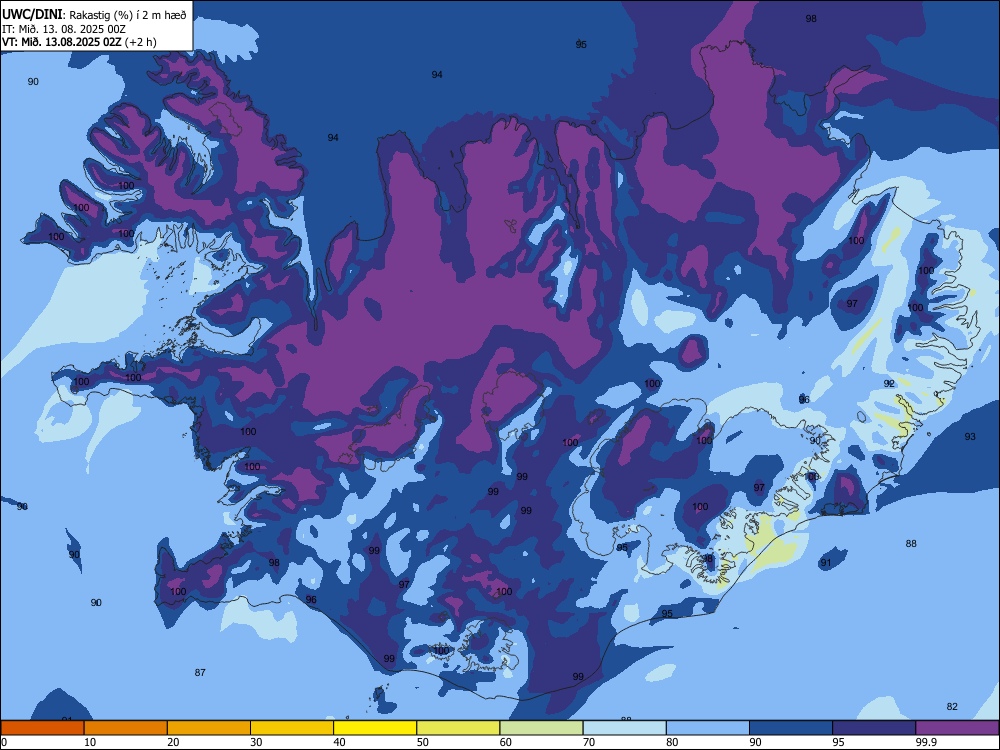Image resolution: width=1000 pixels, height=750 pixels.
Task: Select the 92 humidity value on the map
Action: (889, 383)
